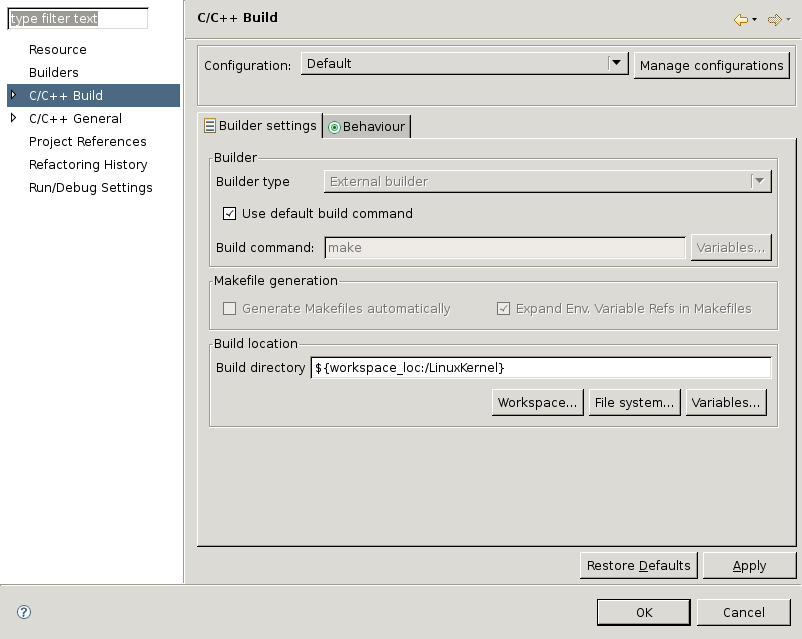The height and width of the screenshot is (639, 802).
Task: Toggle Generate Makefiles automatically checkbox
Action: tap(229, 309)
